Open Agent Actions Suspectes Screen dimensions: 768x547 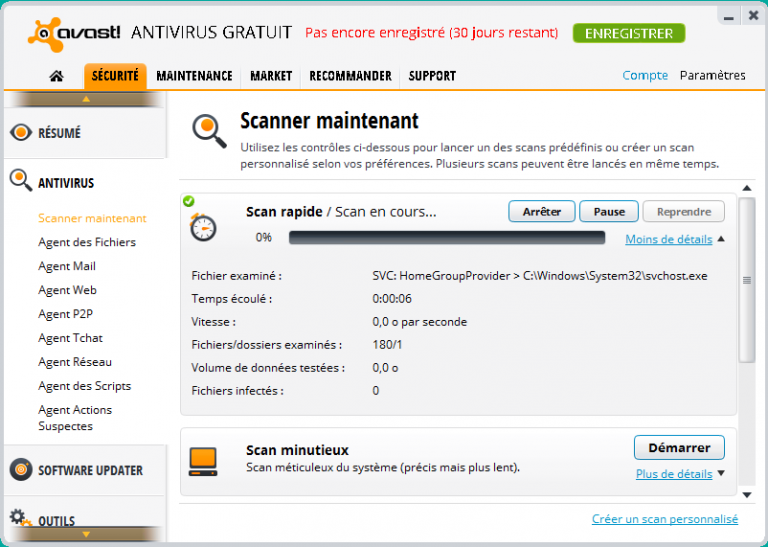[x=75, y=418]
